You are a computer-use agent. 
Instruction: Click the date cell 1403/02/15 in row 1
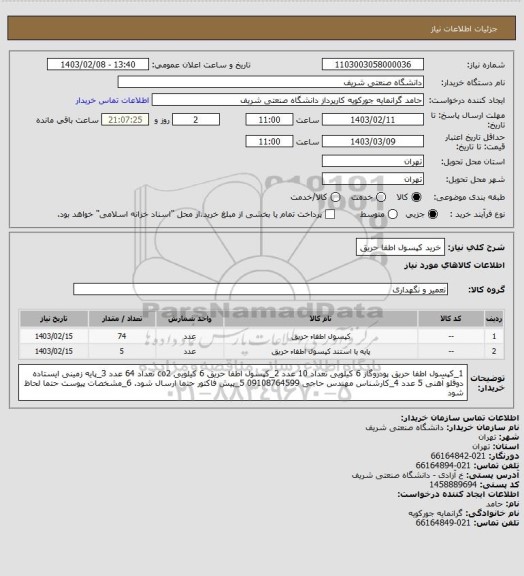click(54, 336)
